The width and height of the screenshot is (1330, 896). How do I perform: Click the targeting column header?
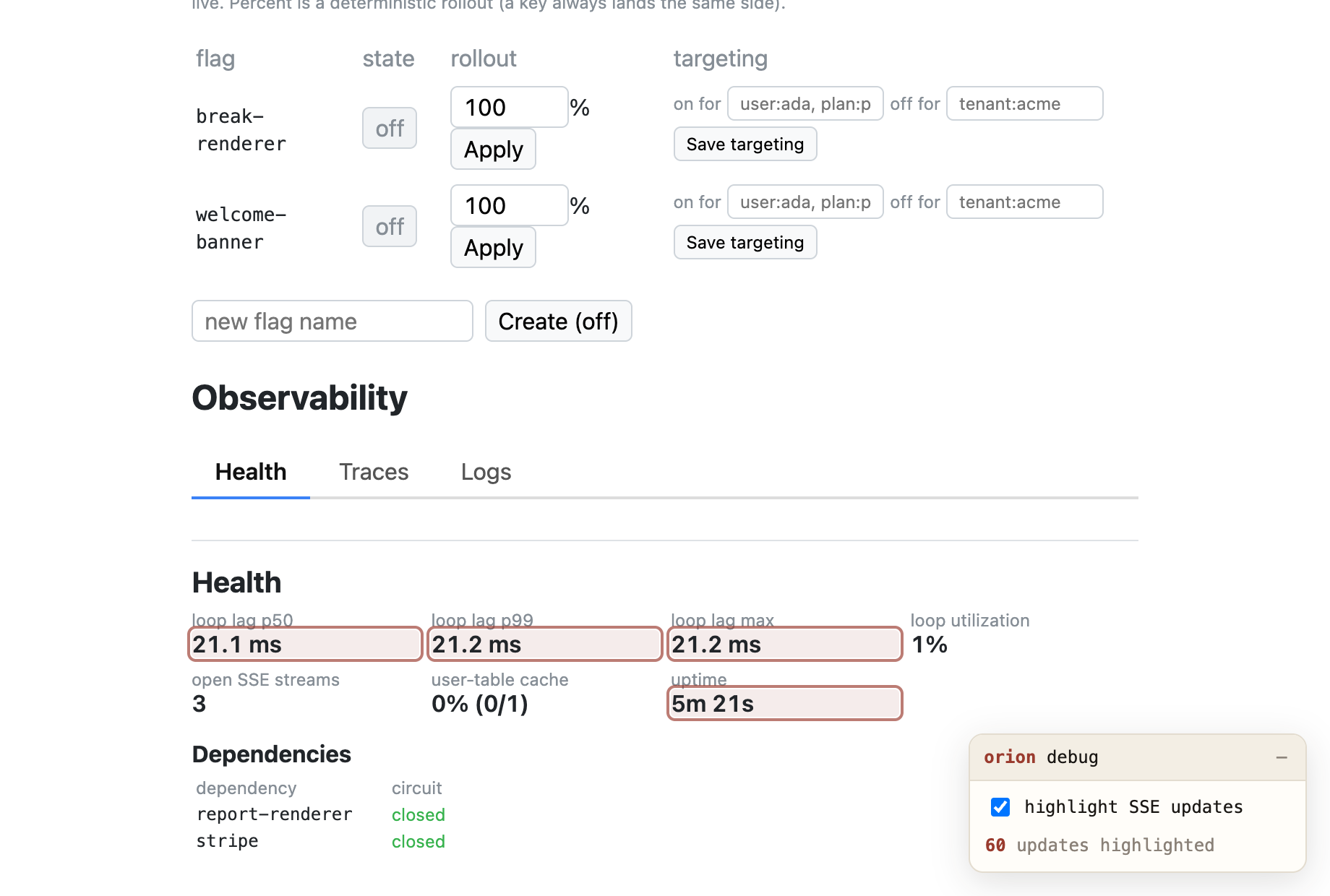point(721,59)
